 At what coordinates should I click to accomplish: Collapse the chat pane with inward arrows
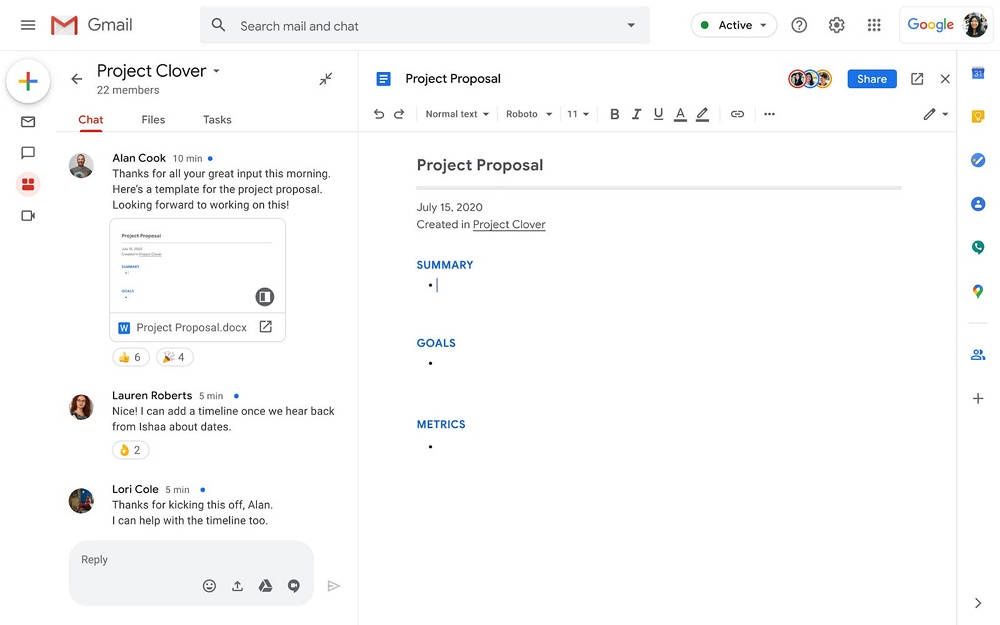click(x=326, y=79)
